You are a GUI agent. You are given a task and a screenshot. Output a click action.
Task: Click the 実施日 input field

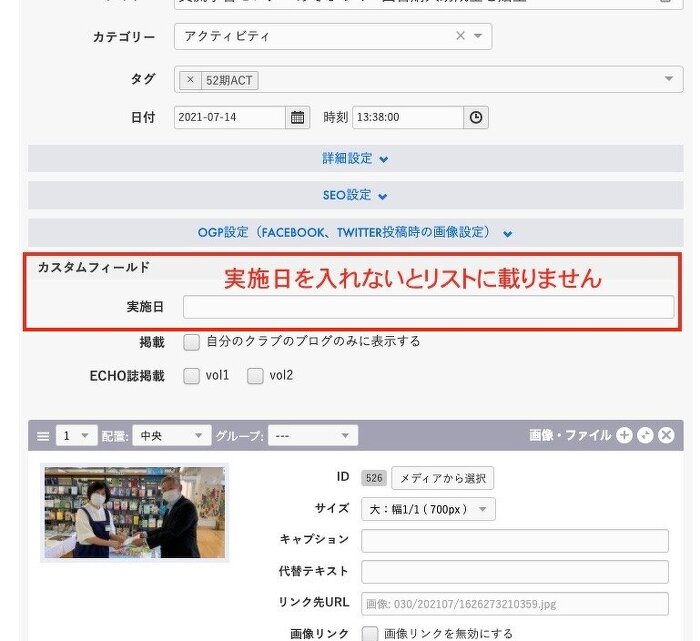[428, 307]
